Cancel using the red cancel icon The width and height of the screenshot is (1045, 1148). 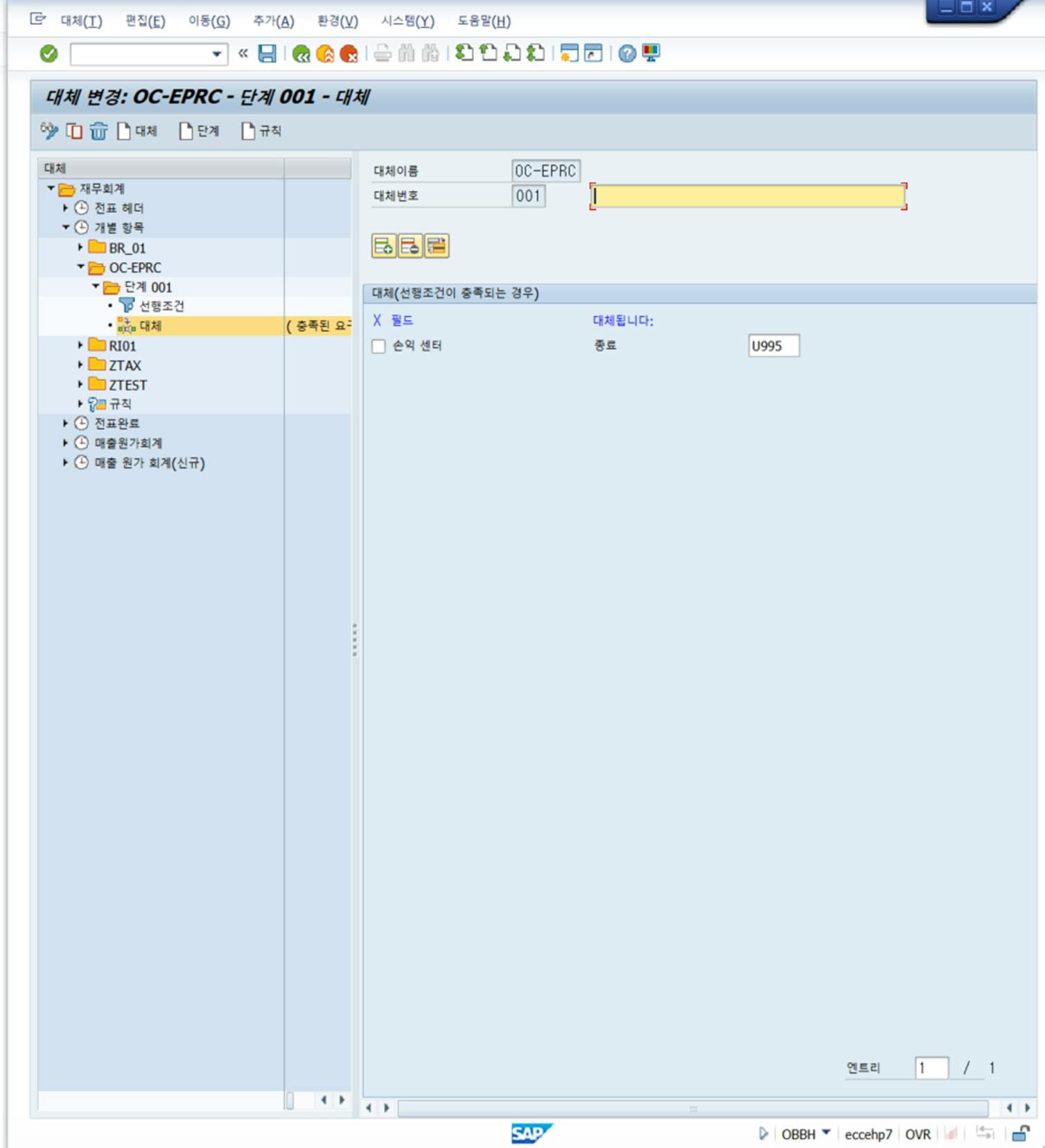(349, 53)
